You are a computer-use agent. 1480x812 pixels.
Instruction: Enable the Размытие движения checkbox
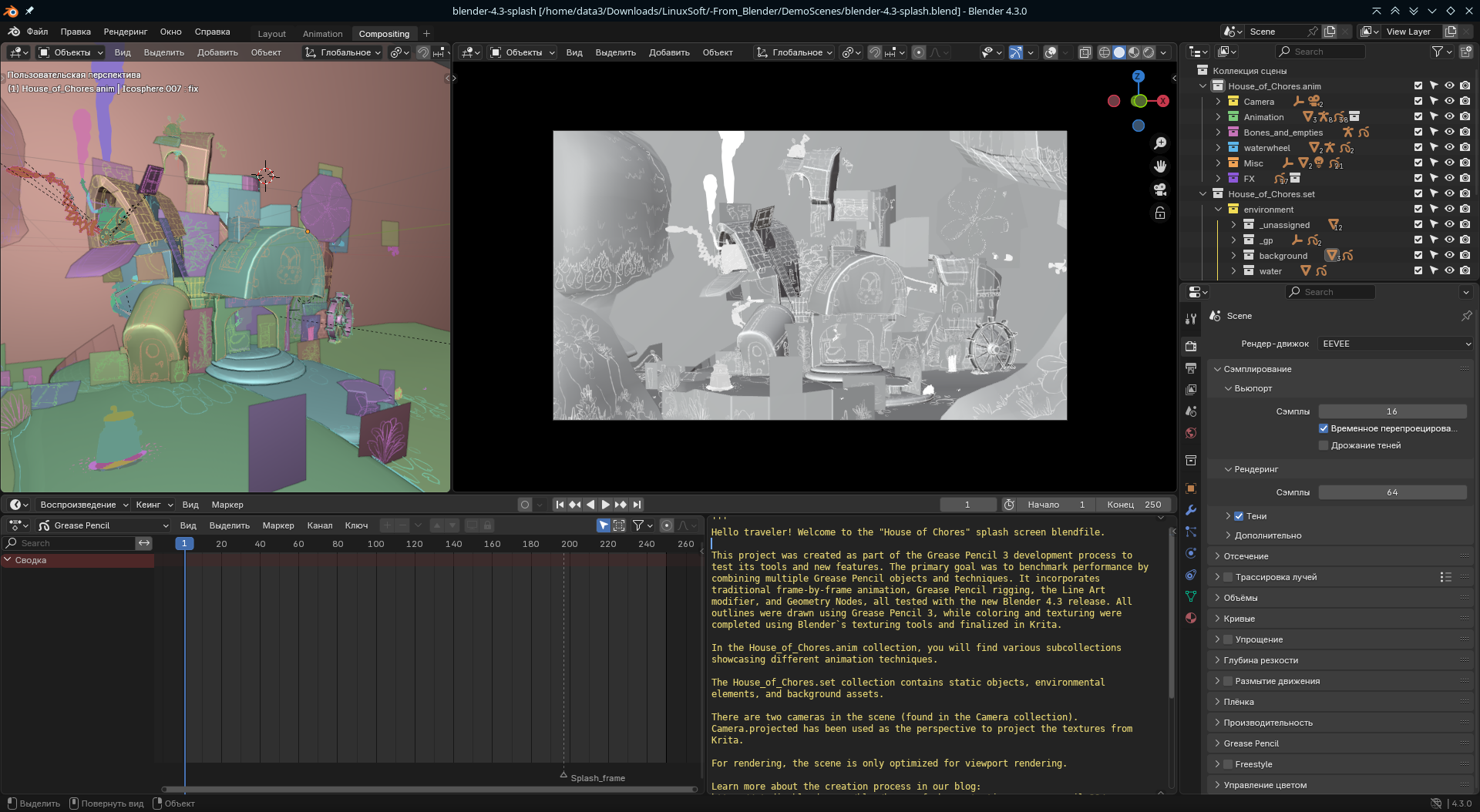[x=1228, y=681]
